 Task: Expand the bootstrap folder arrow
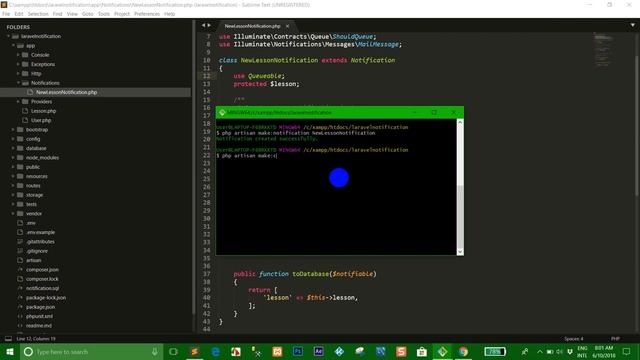click(13, 129)
